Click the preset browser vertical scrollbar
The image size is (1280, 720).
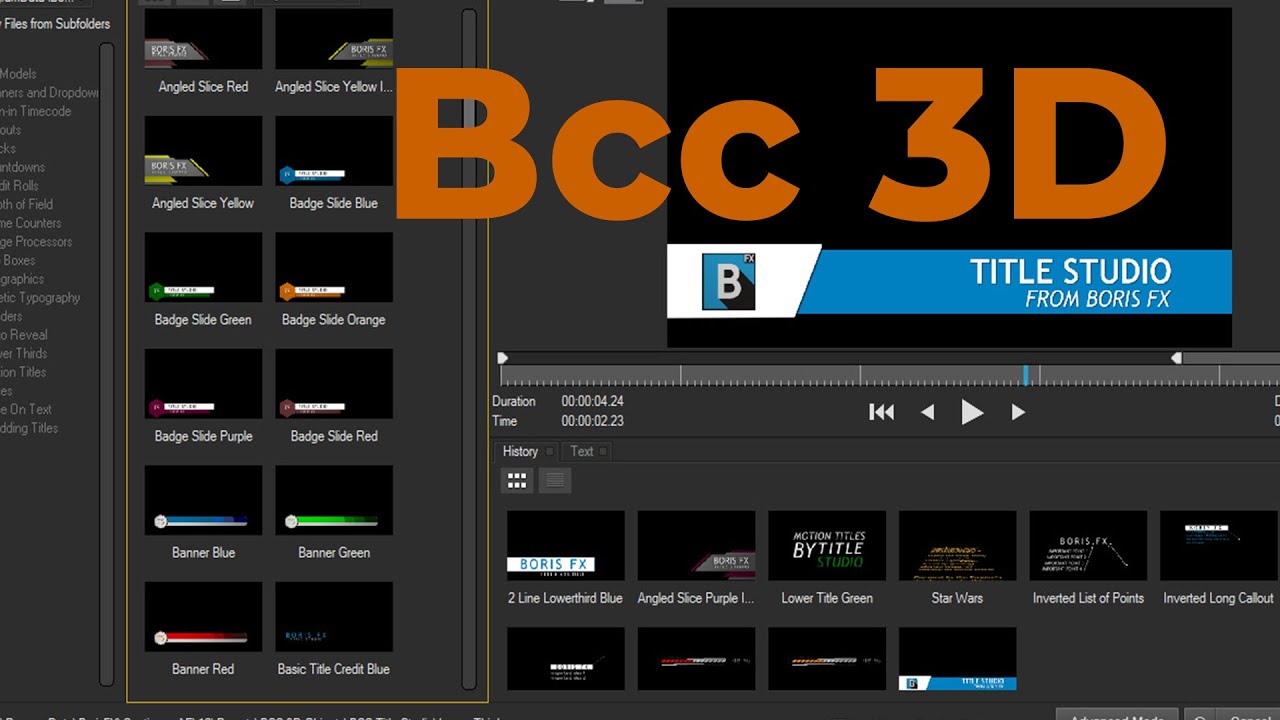(468, 350)
